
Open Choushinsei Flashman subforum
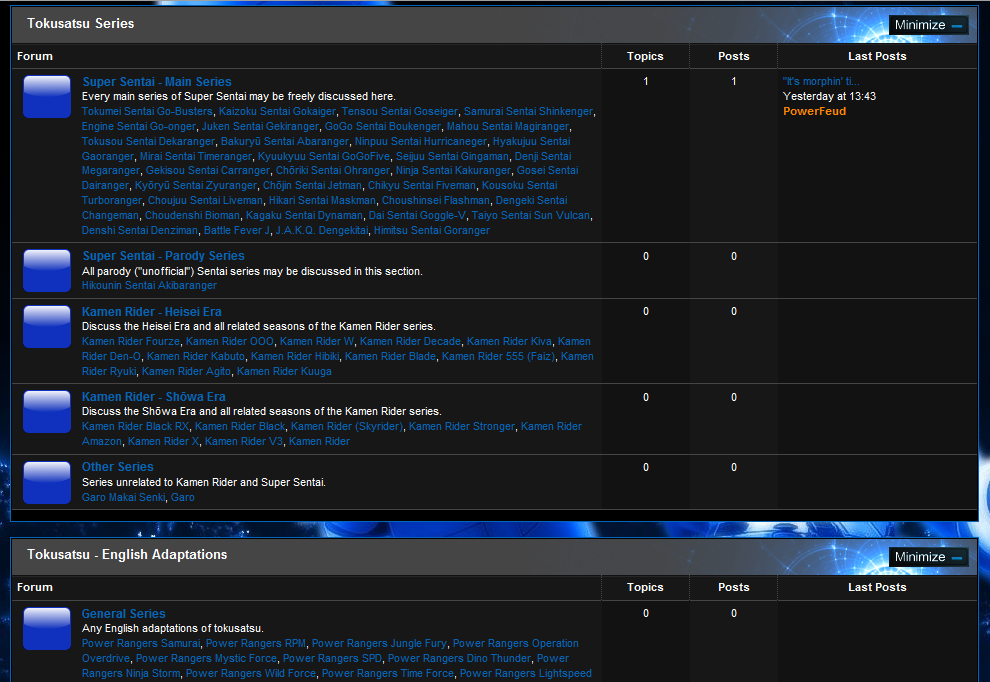(436, 200)
